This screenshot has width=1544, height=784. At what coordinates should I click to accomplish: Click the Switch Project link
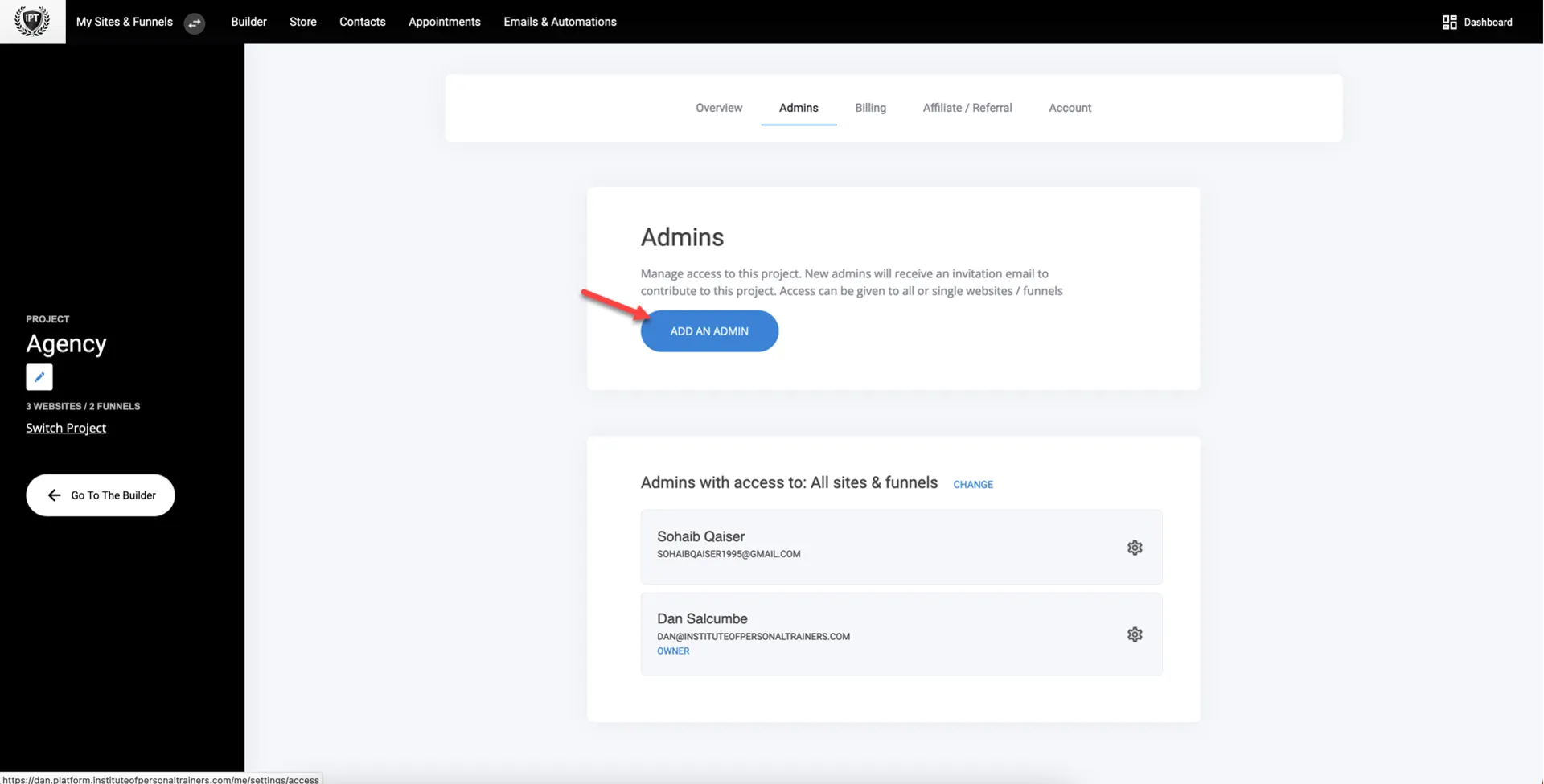coord(66,427)
